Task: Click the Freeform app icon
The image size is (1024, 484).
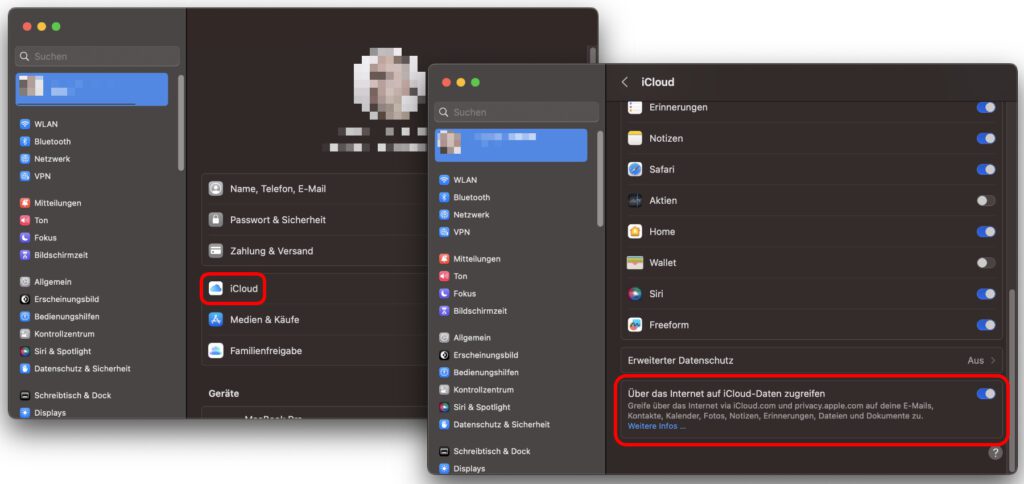Action: 634,325
